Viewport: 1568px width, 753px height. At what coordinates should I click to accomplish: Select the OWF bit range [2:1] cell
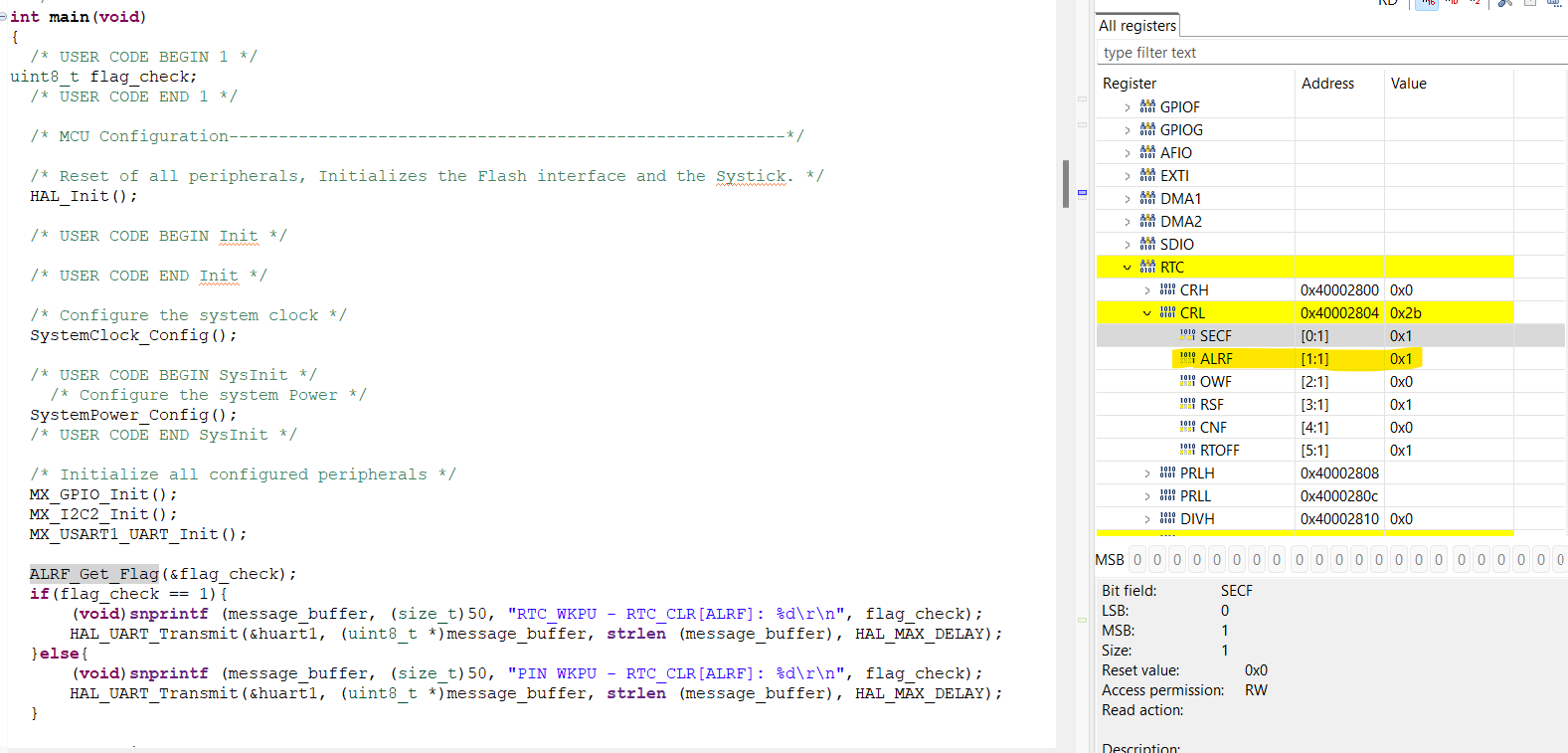[1339, 381]
